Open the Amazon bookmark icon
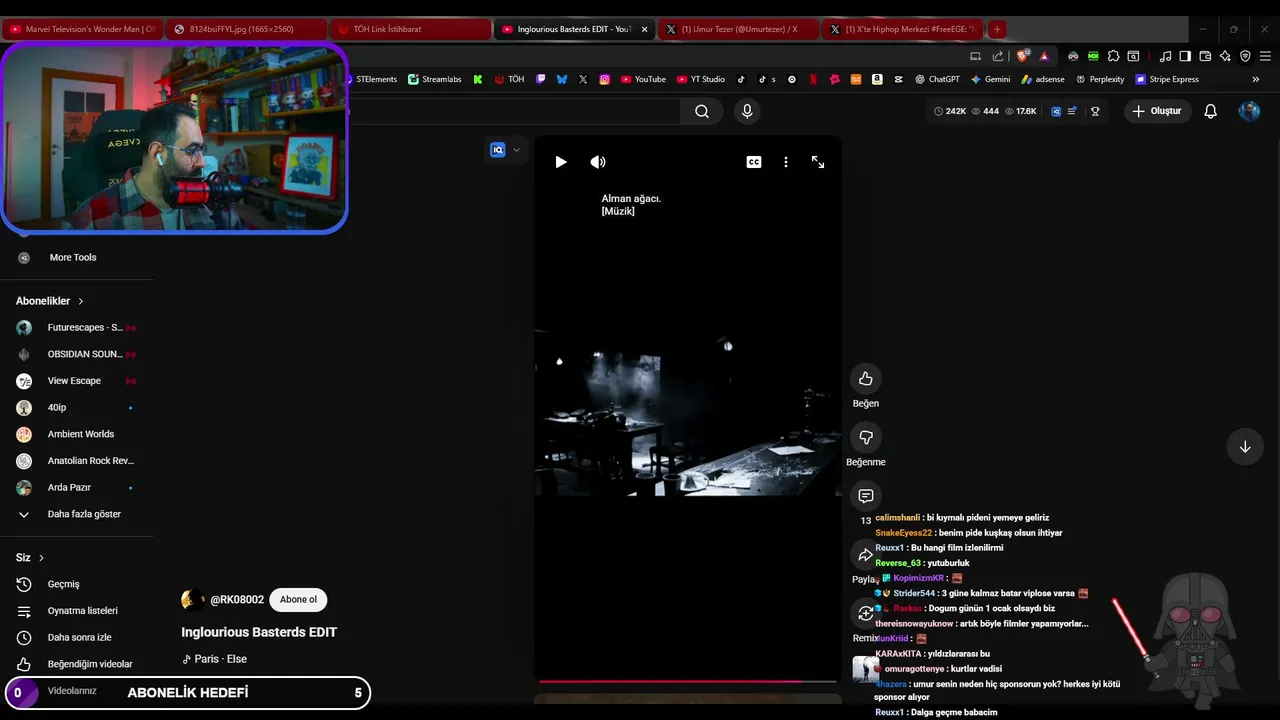 click(877, 79)
